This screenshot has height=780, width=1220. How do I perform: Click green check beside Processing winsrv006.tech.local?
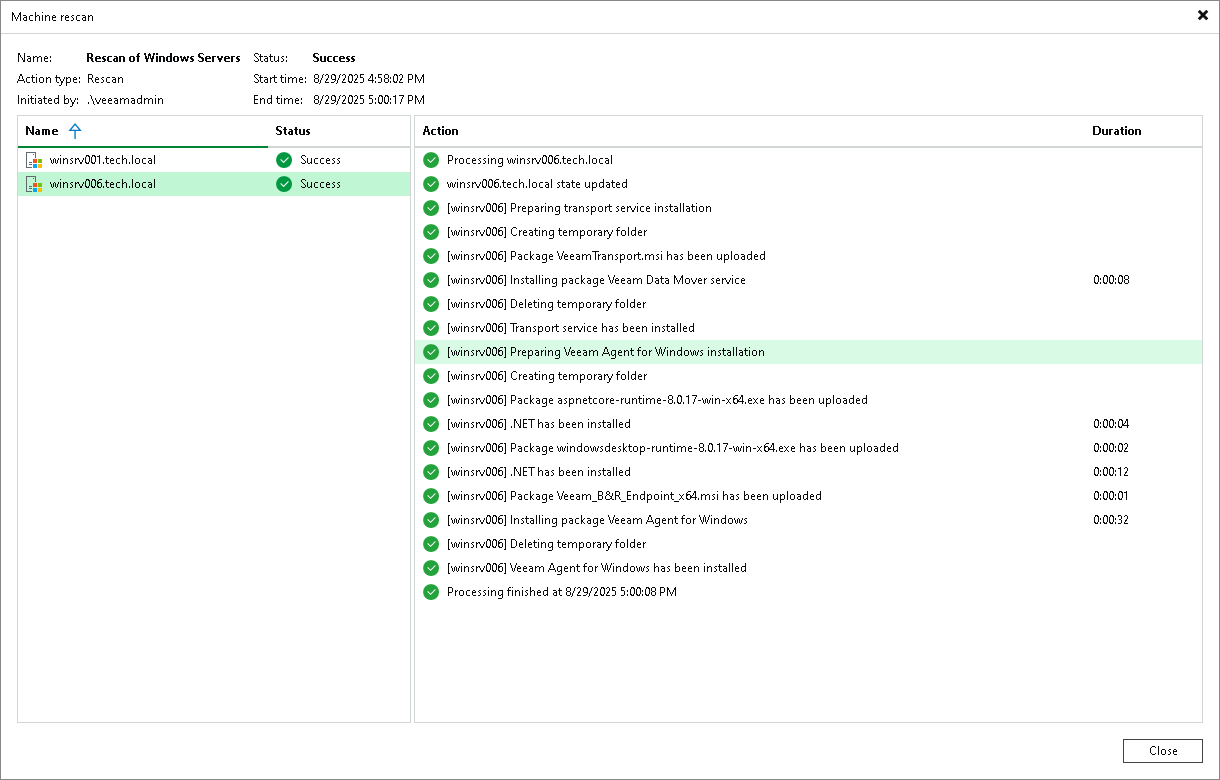tap(431, 160)
